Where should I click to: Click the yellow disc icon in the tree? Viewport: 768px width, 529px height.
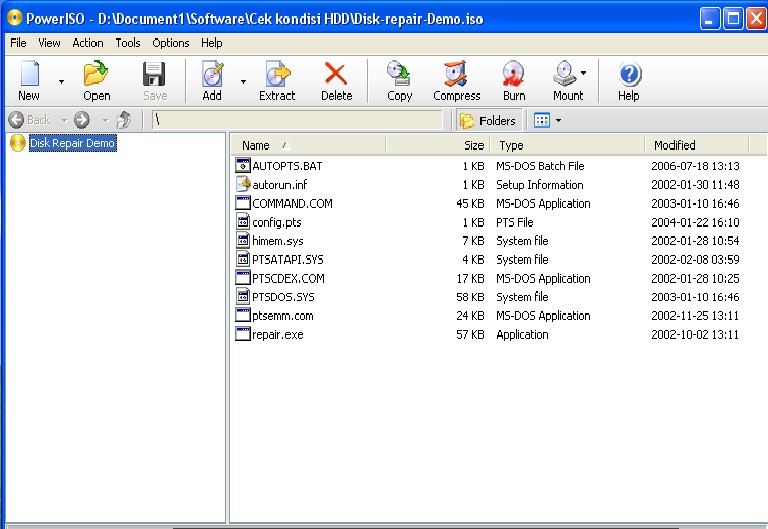point(18,143)
